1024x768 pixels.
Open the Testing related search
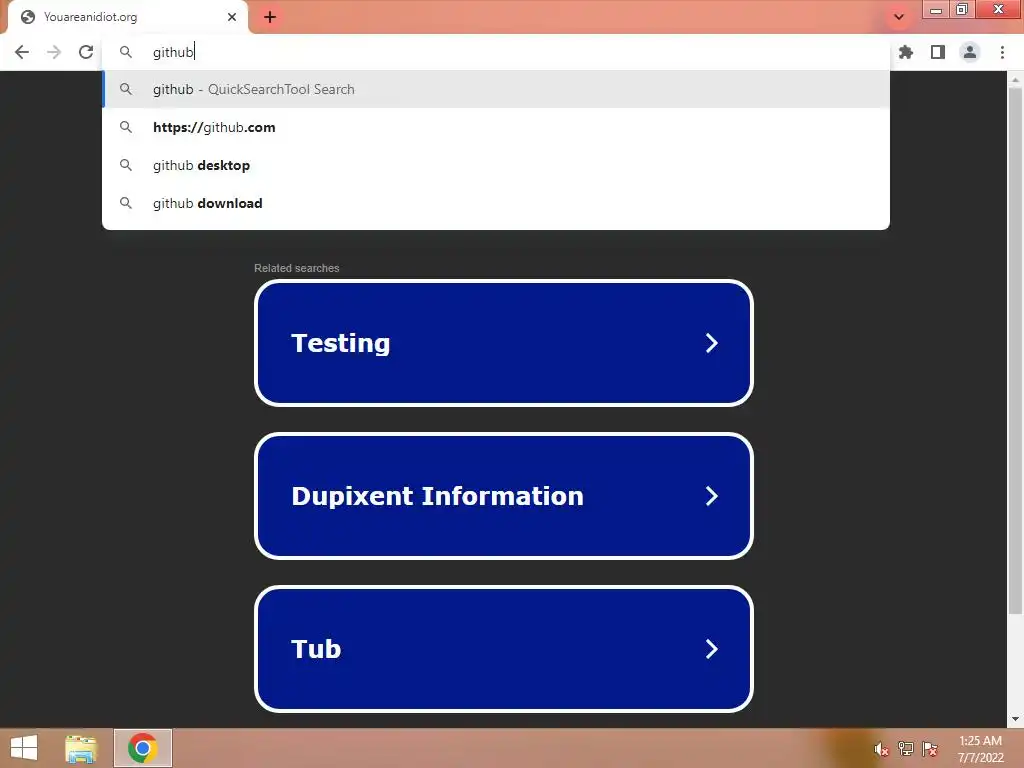pyautogui.click(x=504, y=343)
